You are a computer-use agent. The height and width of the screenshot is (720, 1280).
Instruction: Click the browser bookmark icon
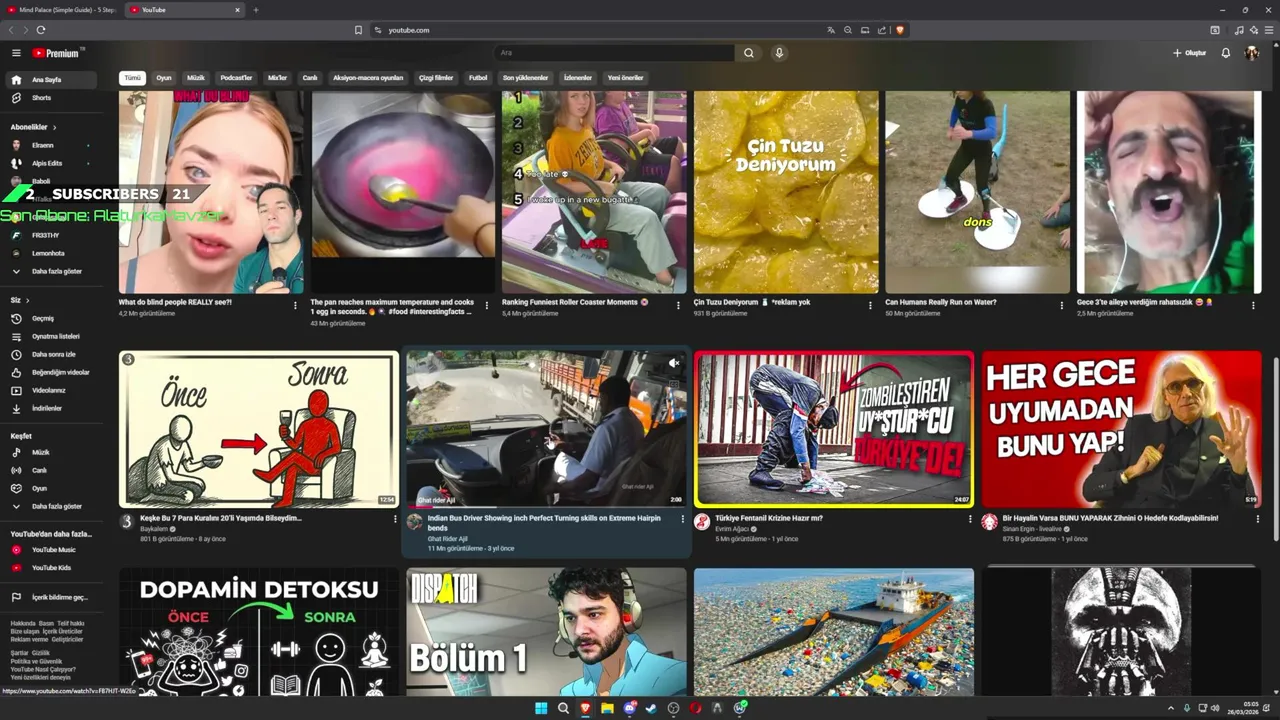coord(358,30)
